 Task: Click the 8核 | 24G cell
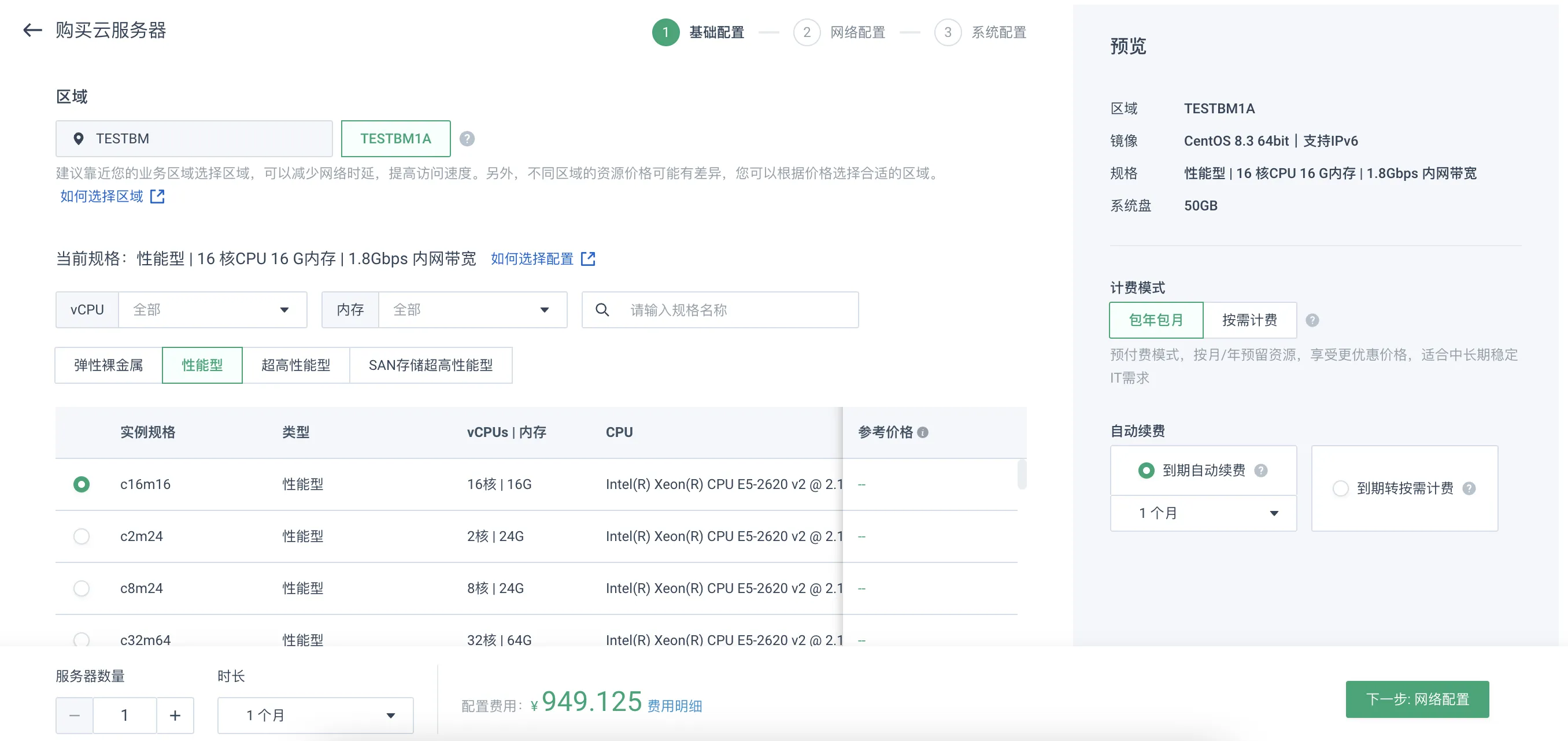(495, 588)
